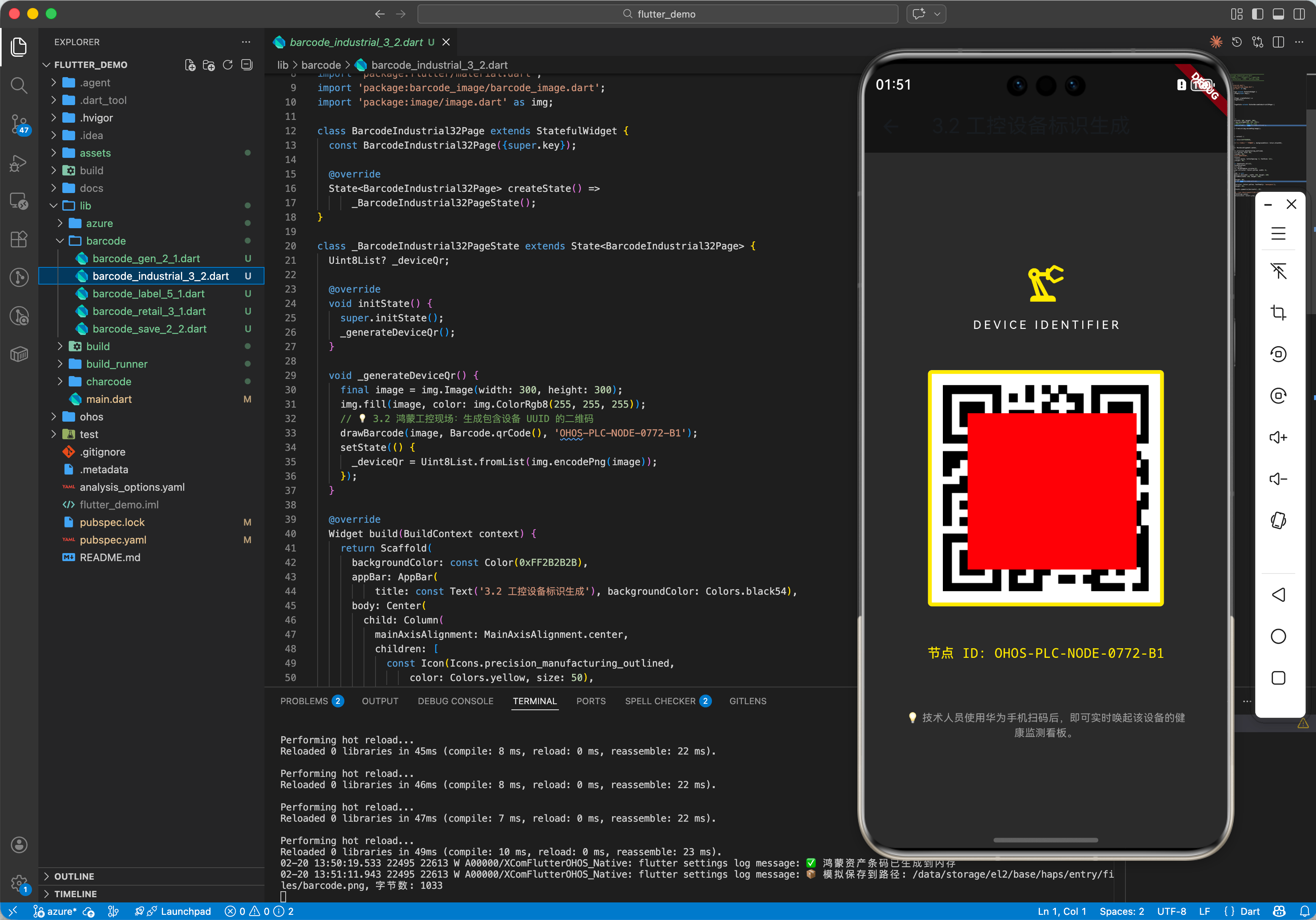This screenshot has width=1316, height=920.
Task: Toggle the secondary side bar layout button
Action: pyautogui.click(x=1299, y=14)
